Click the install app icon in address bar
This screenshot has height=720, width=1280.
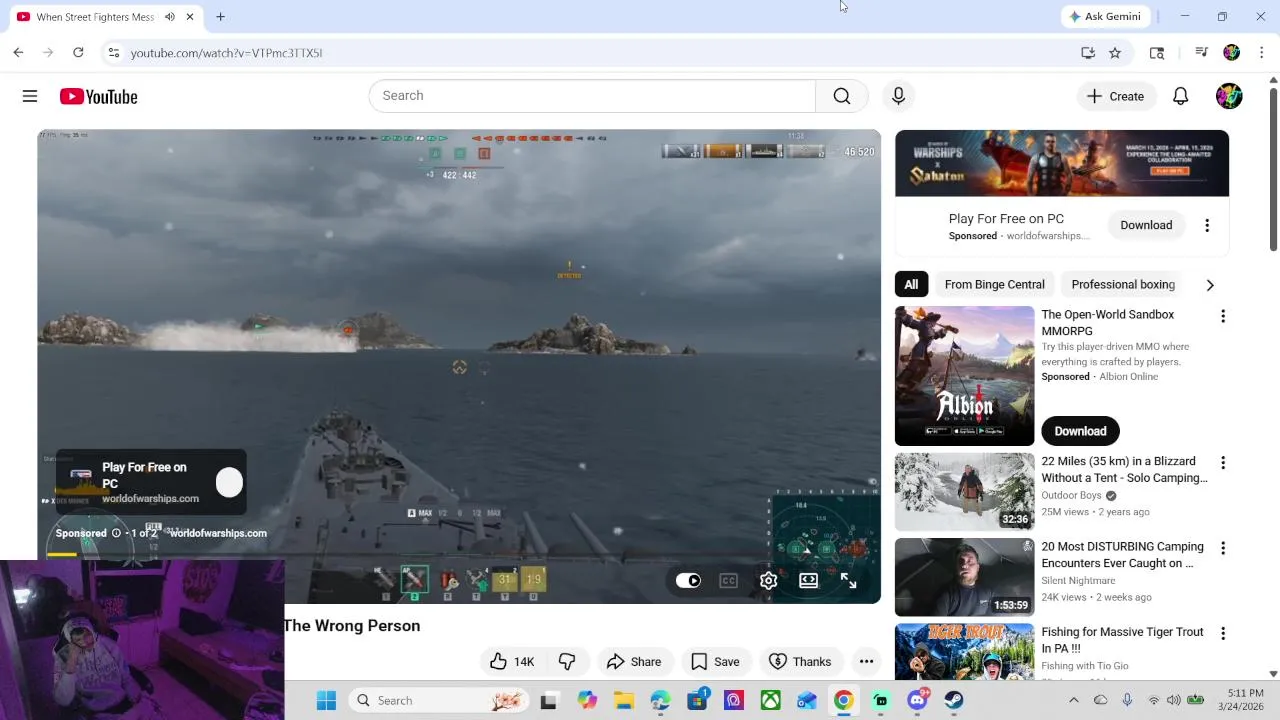pyautogui.click(x=1088, y=53)
